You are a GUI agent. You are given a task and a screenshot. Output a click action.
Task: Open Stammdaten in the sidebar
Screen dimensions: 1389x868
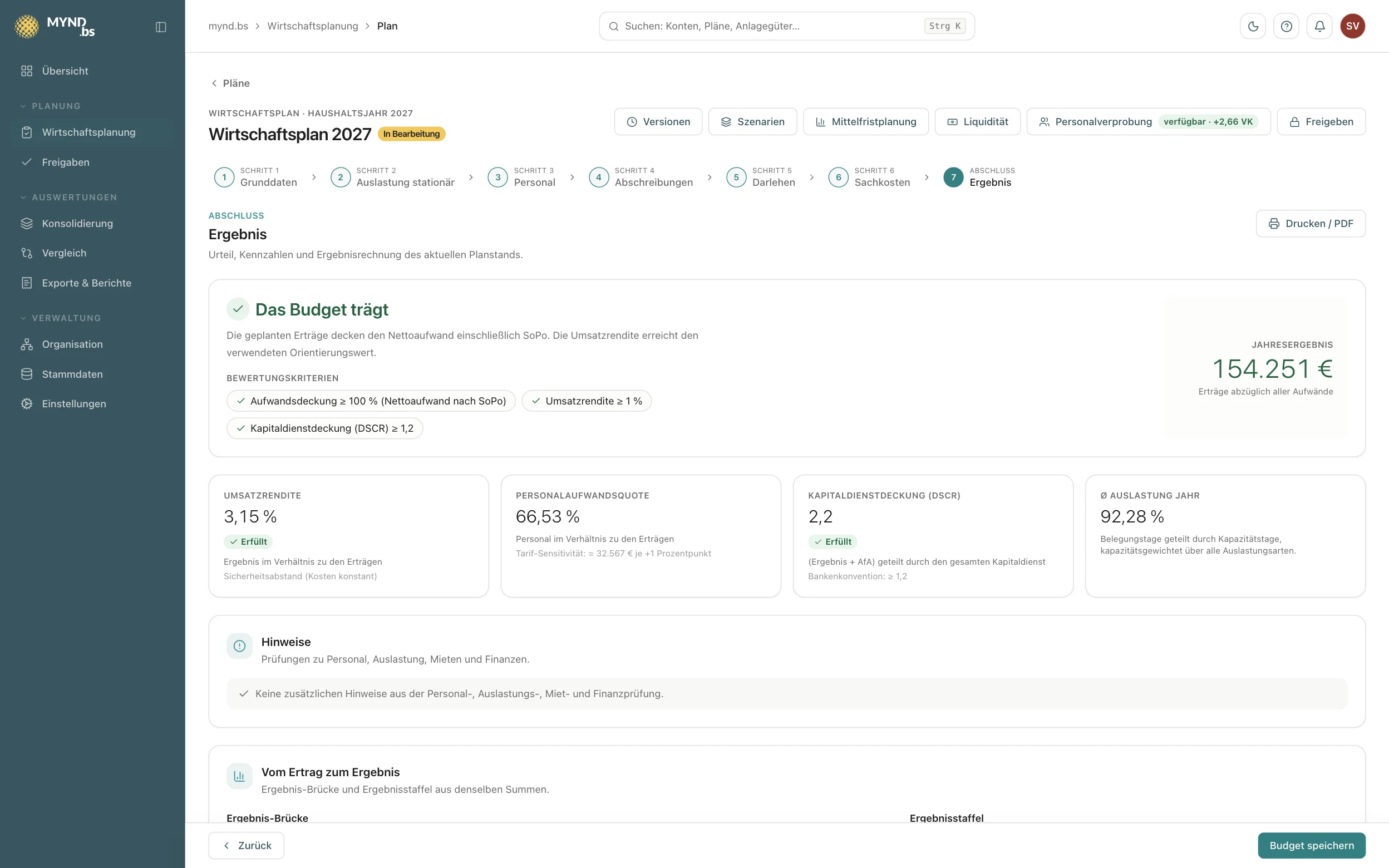pos(92,374)
